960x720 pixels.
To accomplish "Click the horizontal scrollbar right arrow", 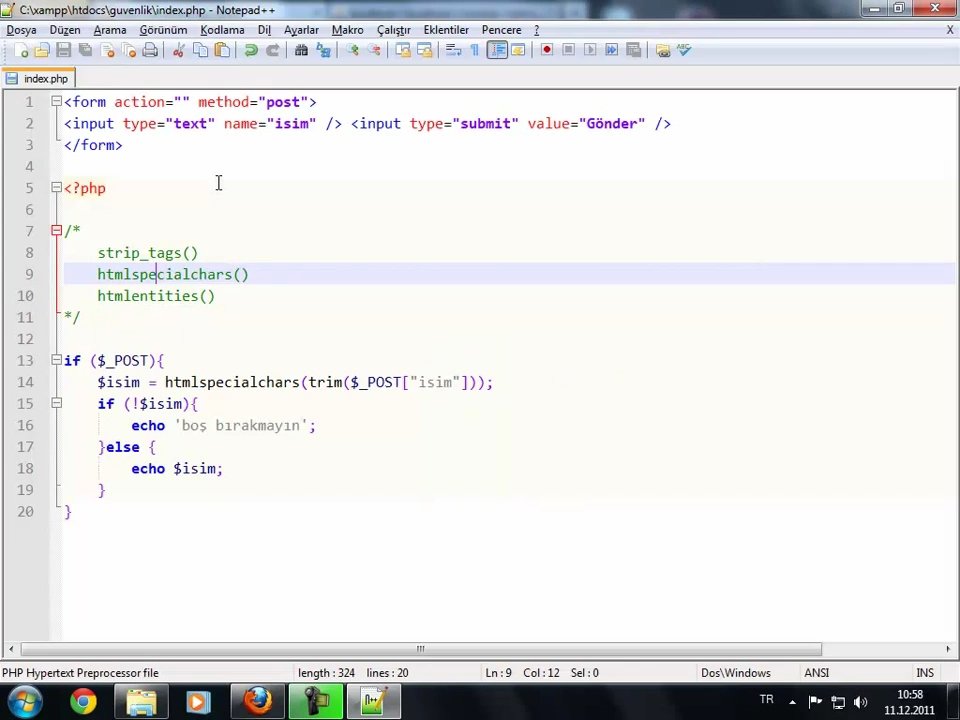I will 948,649.
